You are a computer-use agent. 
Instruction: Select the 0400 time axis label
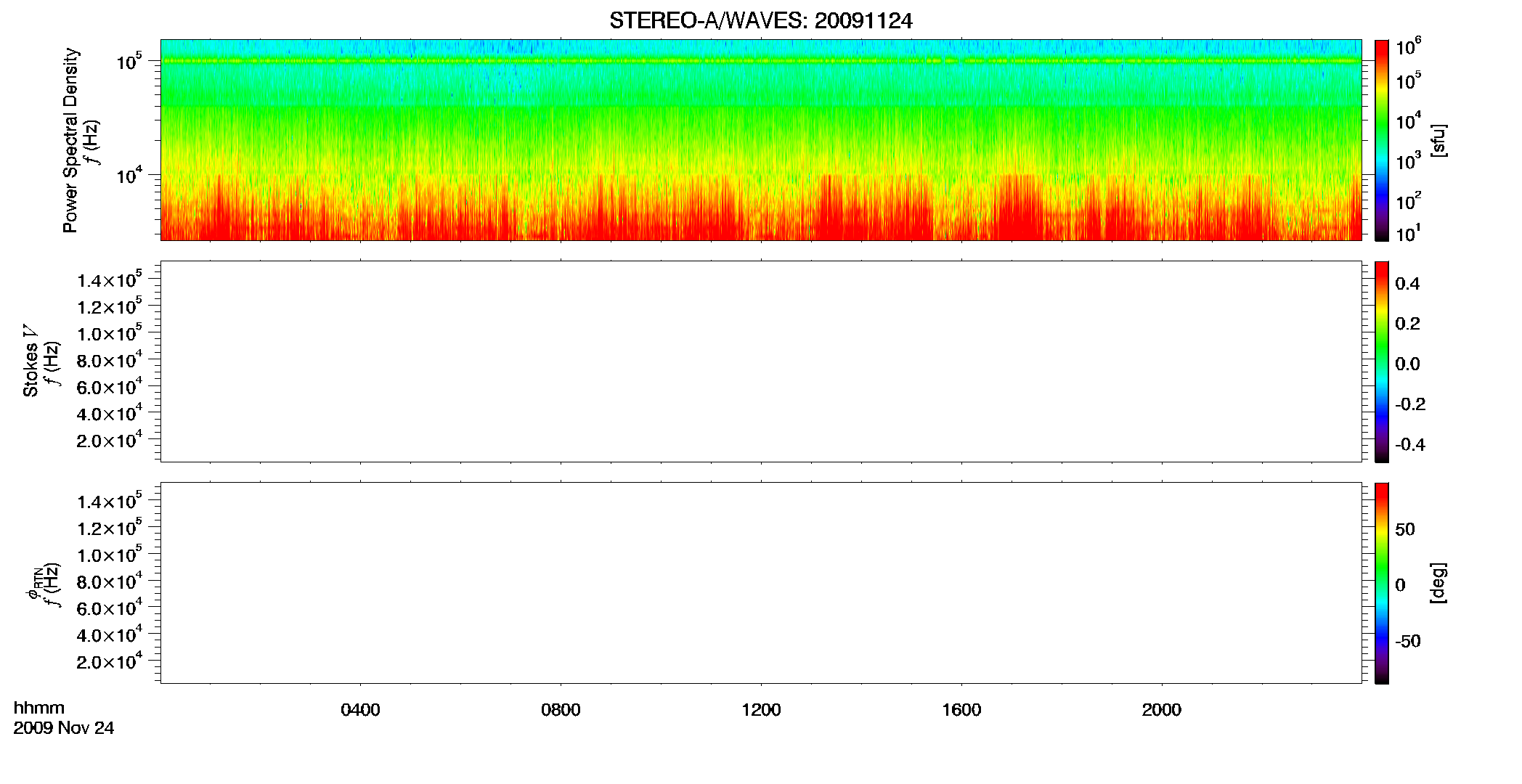pos(360,710)
